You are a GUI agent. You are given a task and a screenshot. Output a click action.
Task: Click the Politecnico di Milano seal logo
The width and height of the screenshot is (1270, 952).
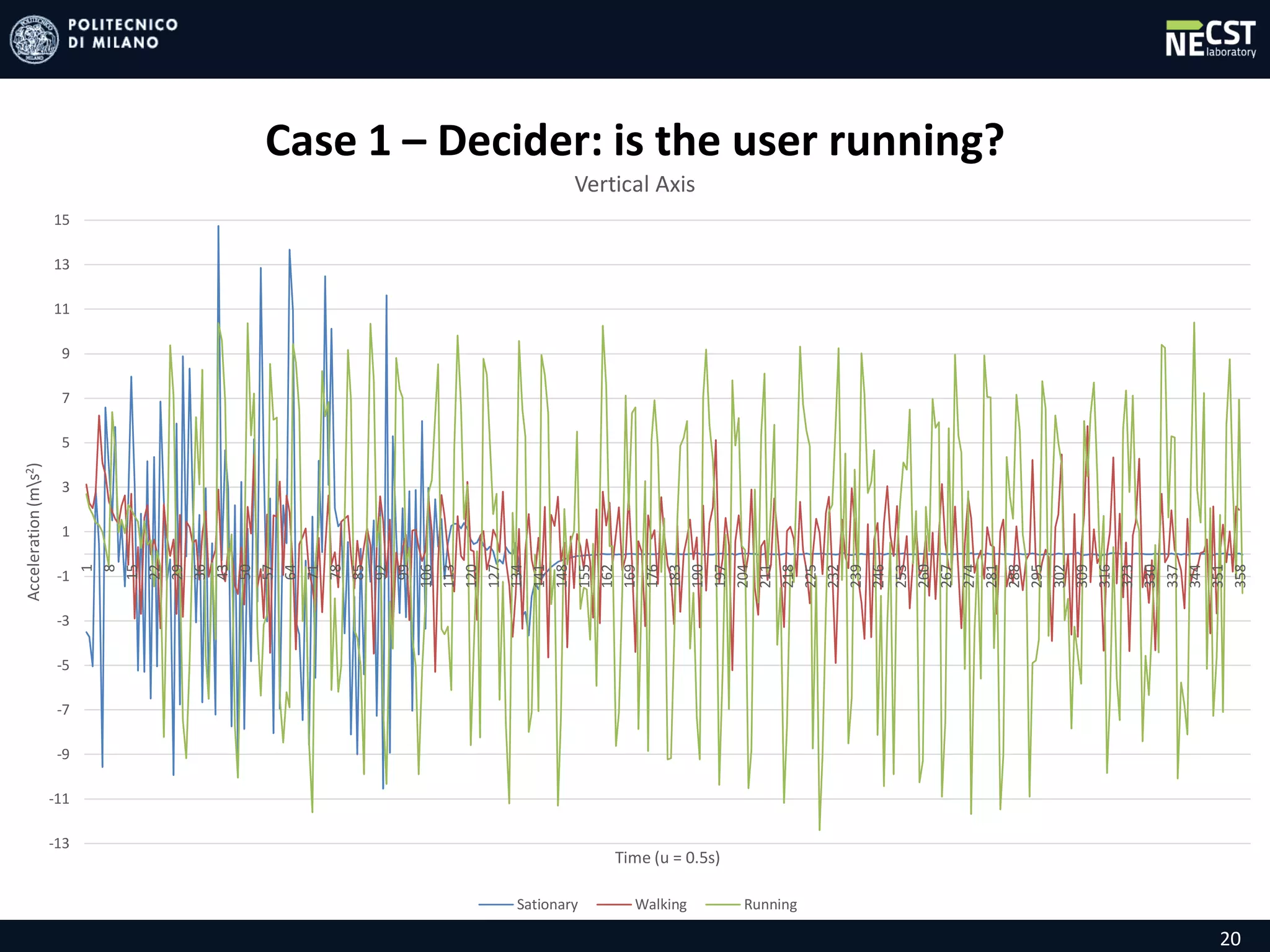[x=35, y=39]
